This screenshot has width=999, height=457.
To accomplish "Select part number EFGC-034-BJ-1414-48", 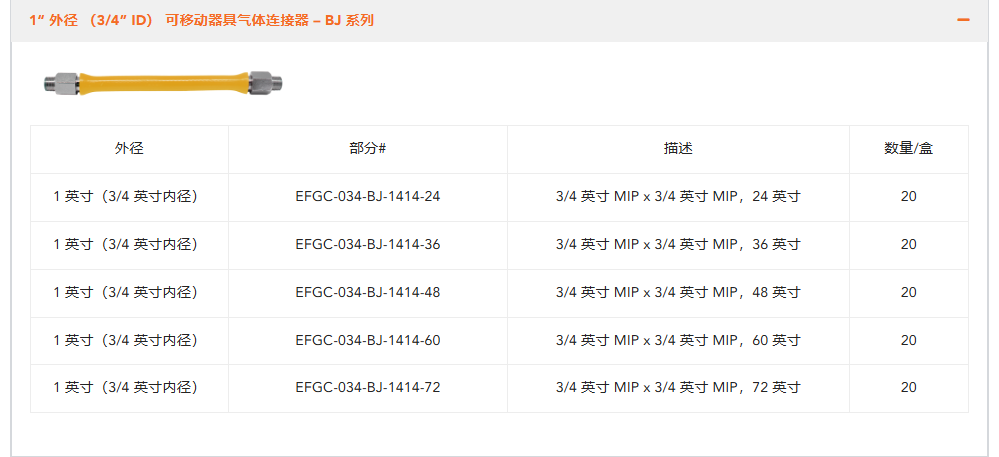I will pos(367,292).
